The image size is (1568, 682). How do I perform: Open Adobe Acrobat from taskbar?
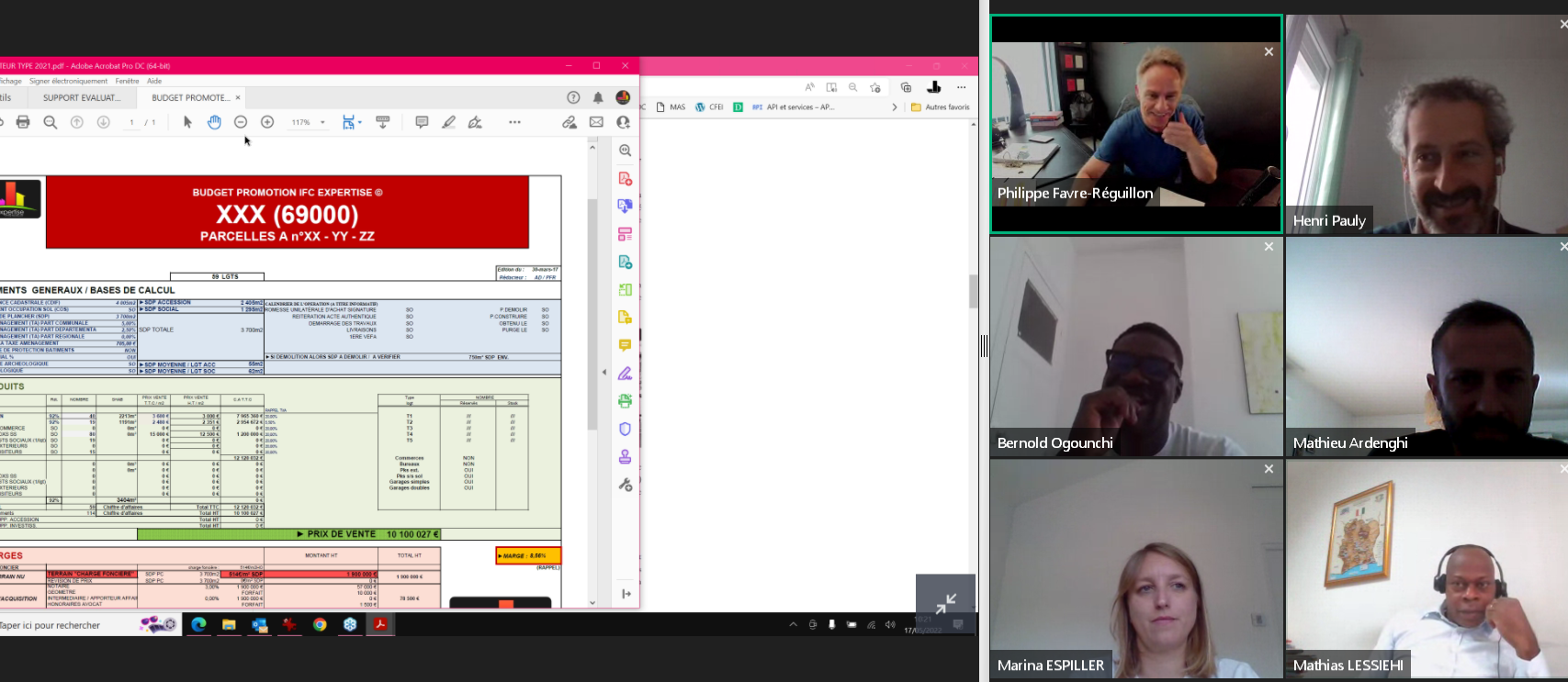(380, 624)
